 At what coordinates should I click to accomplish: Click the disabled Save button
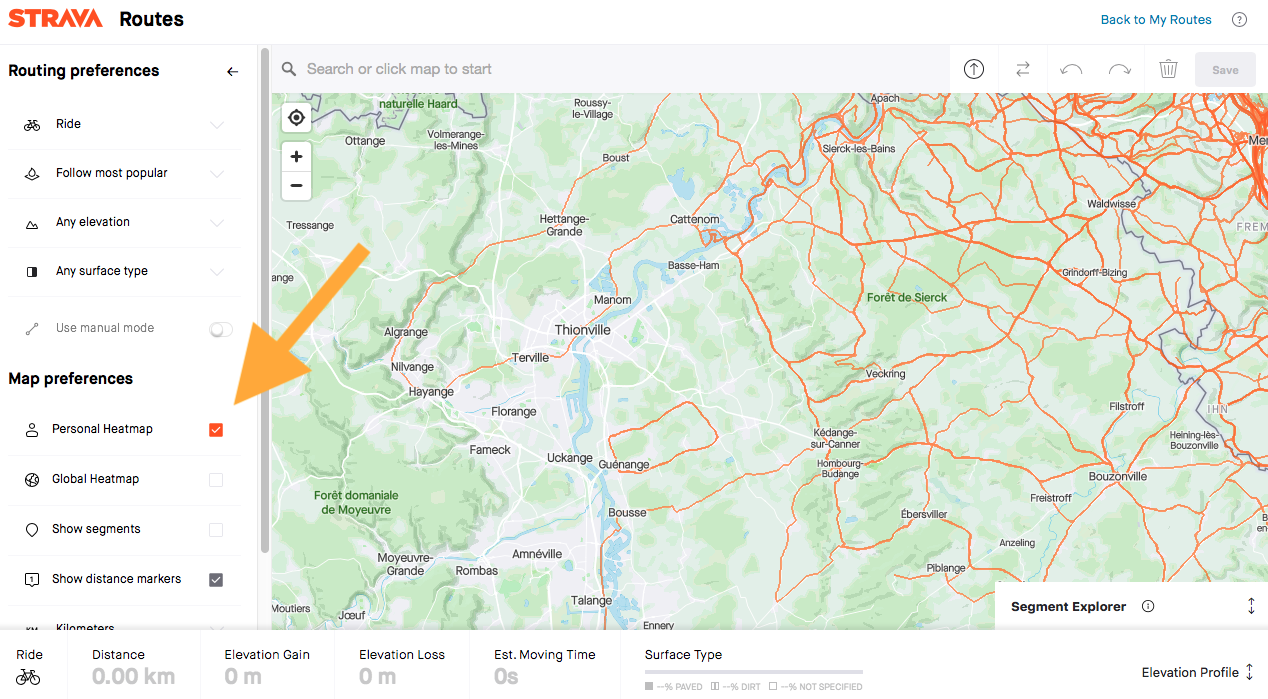coord(1224,68)
